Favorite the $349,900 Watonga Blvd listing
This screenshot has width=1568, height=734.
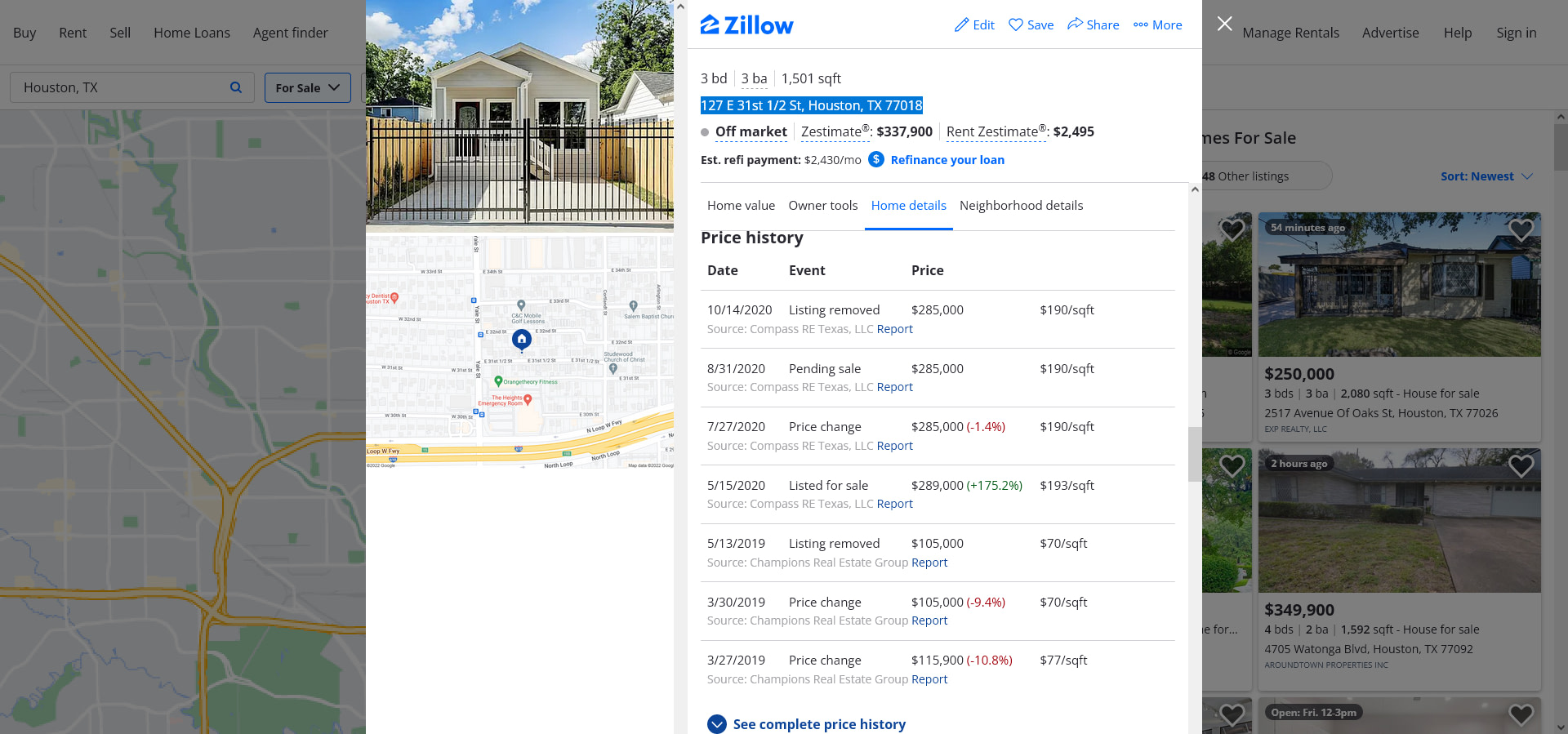click(1521, 466)
